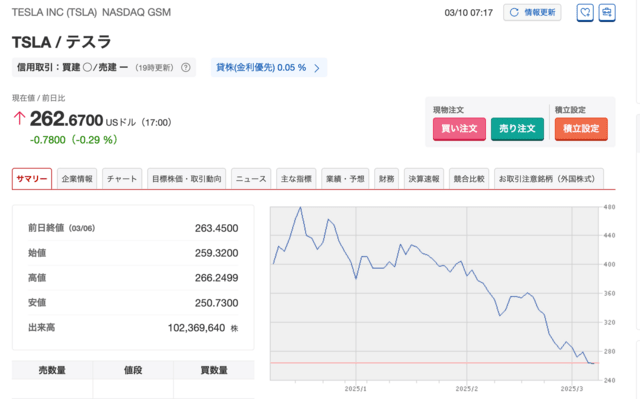Screen dimensions: 640x399
Task: Click the refresh icon in 情報更新 button
Action: click(514, 13)
